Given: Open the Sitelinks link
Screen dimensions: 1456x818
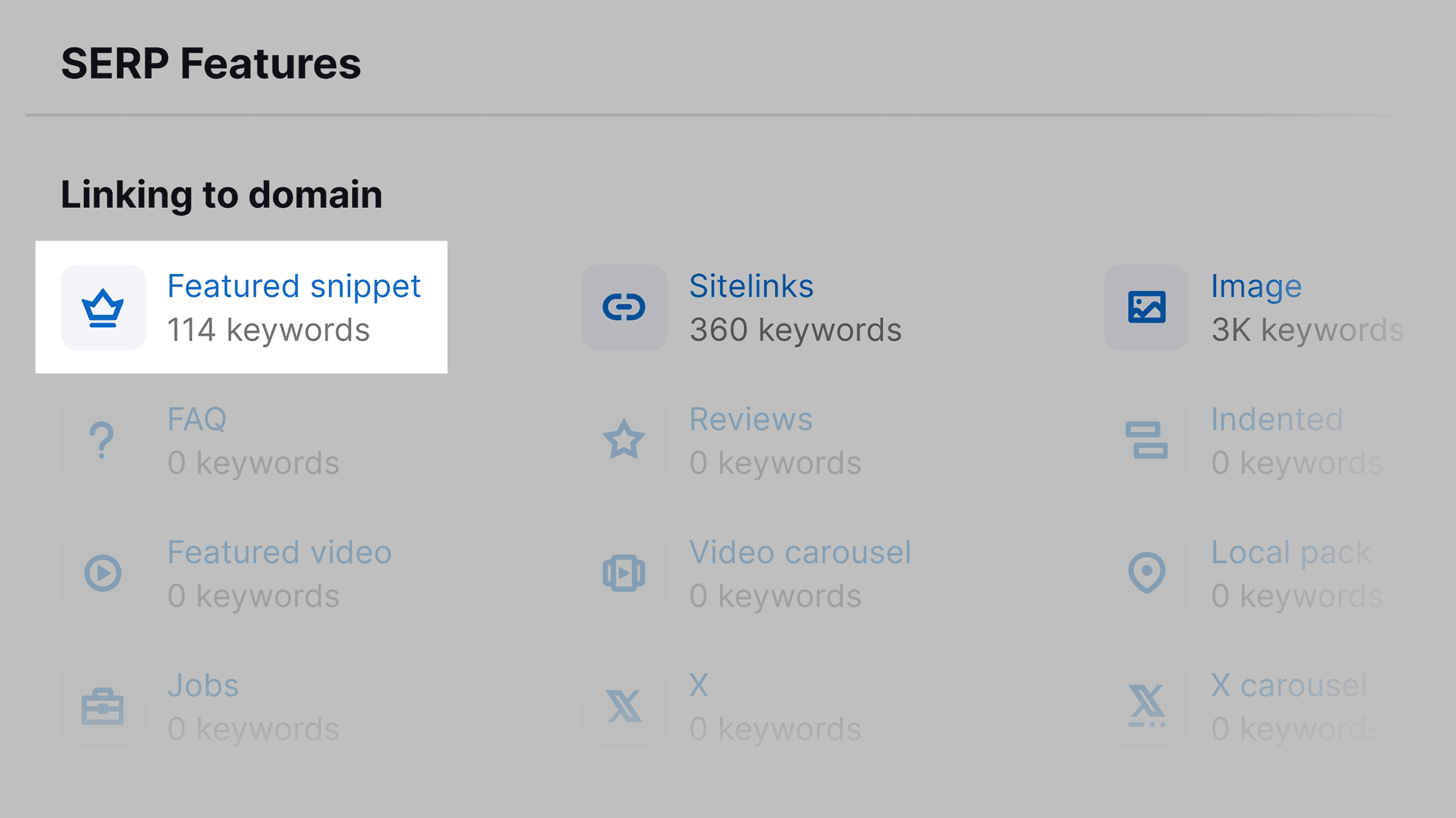Looking at the screenshot, I should pyautogui.click(x=751, y=286).
